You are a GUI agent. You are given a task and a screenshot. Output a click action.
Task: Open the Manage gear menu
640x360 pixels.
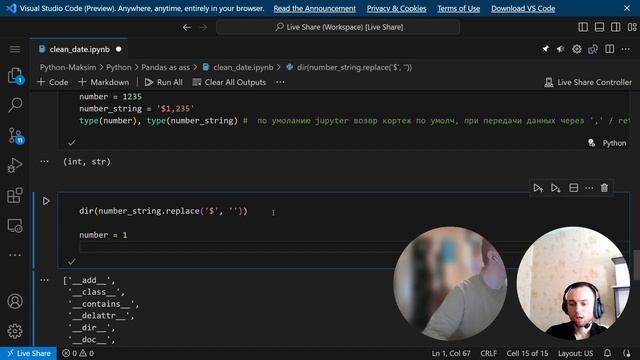click(x=15, y=331)
